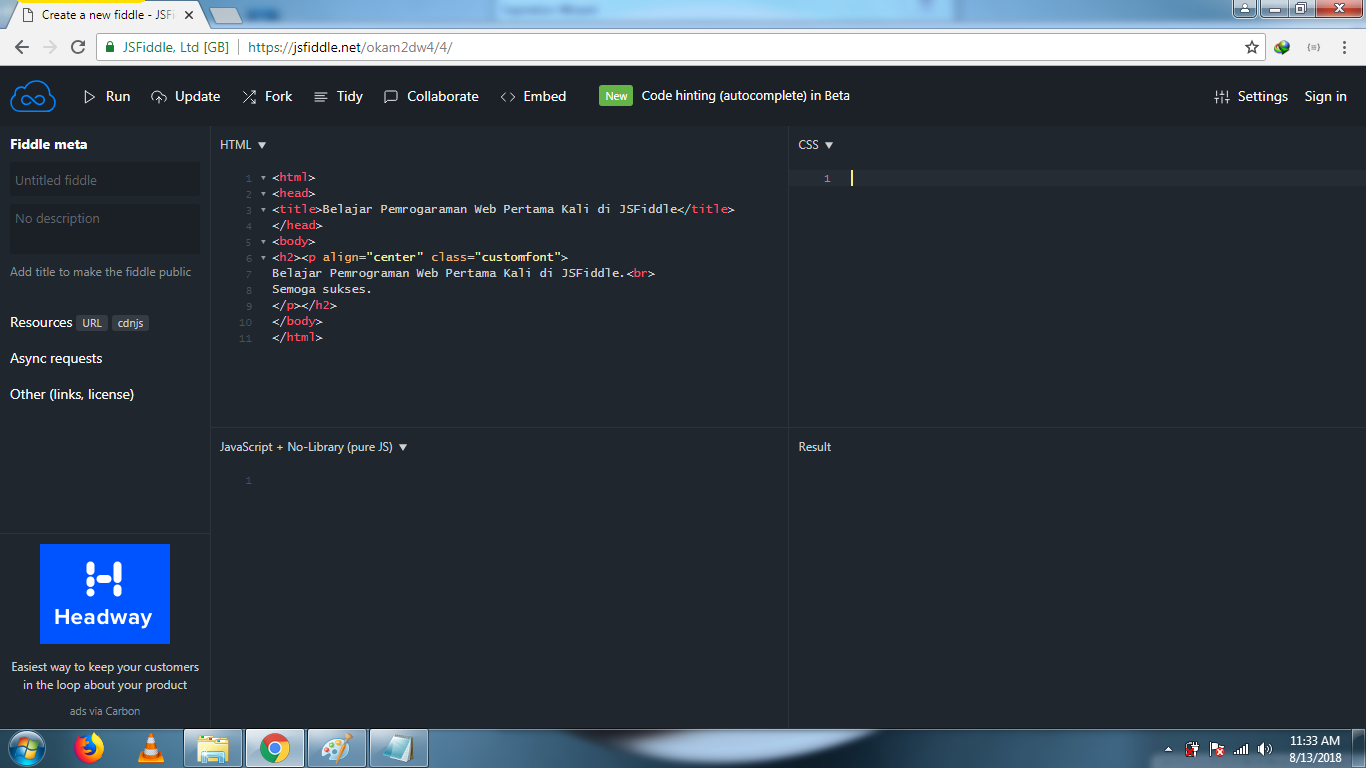1366x768 pixels.
Task: Fork the current fiddle
Action: click(x=267, y=96)
